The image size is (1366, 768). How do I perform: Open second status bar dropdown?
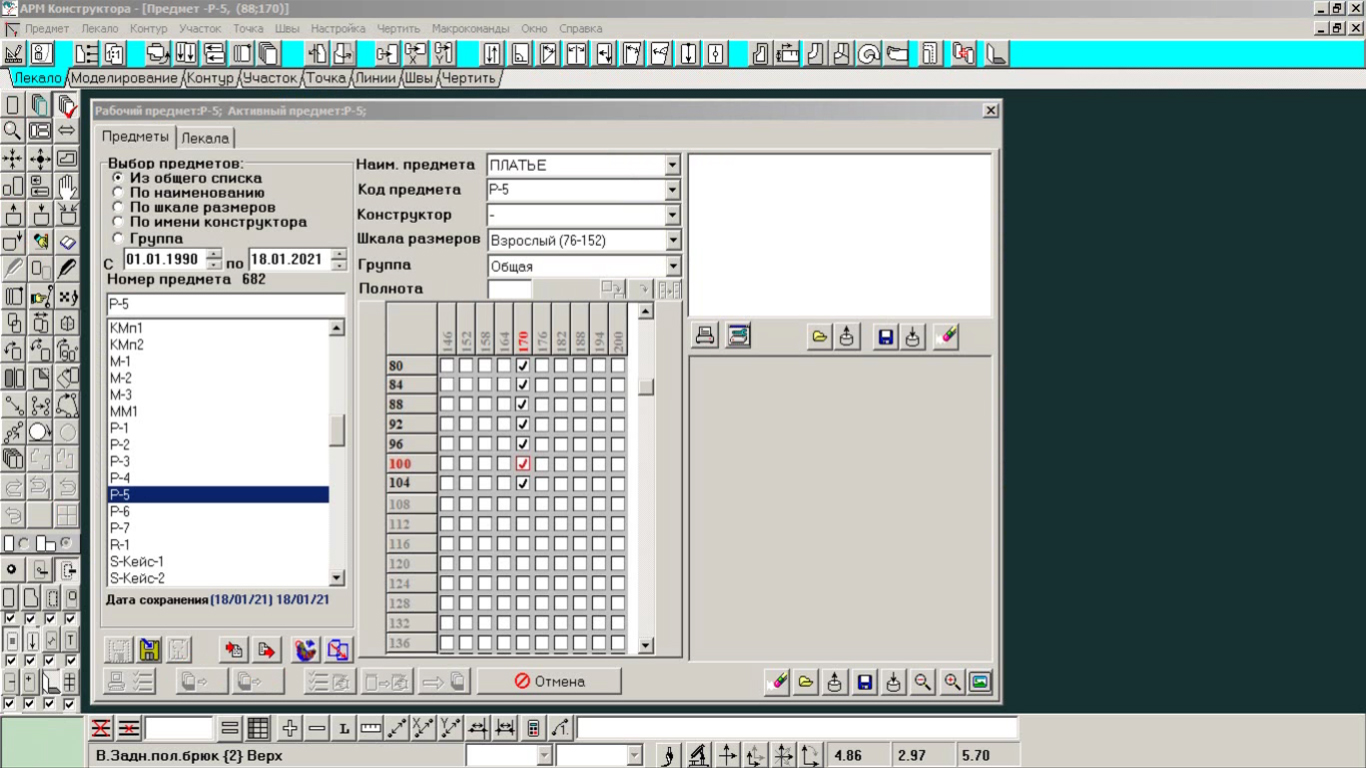pos(634,755)
